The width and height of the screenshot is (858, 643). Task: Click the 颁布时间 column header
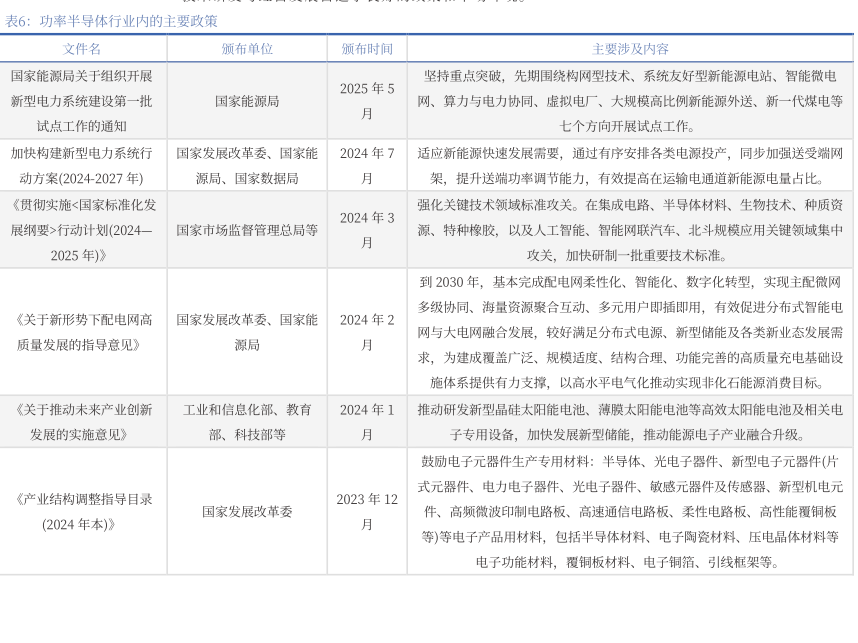click(367, 49)
